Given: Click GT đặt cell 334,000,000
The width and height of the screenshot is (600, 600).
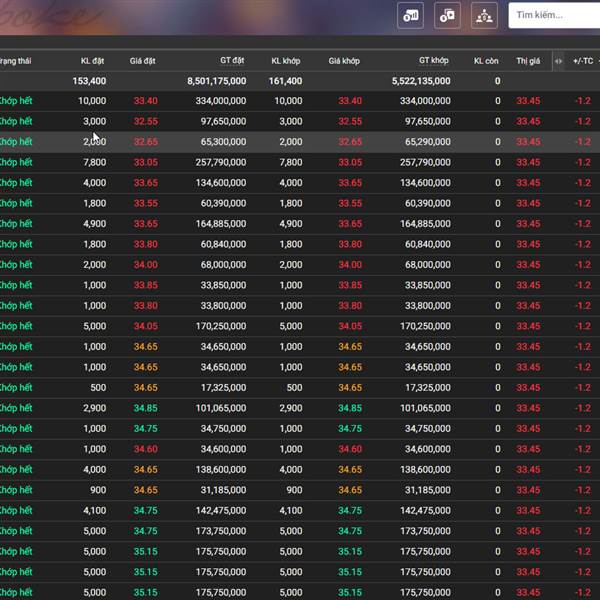Looking at the screenshot, I should coord(221,101).
